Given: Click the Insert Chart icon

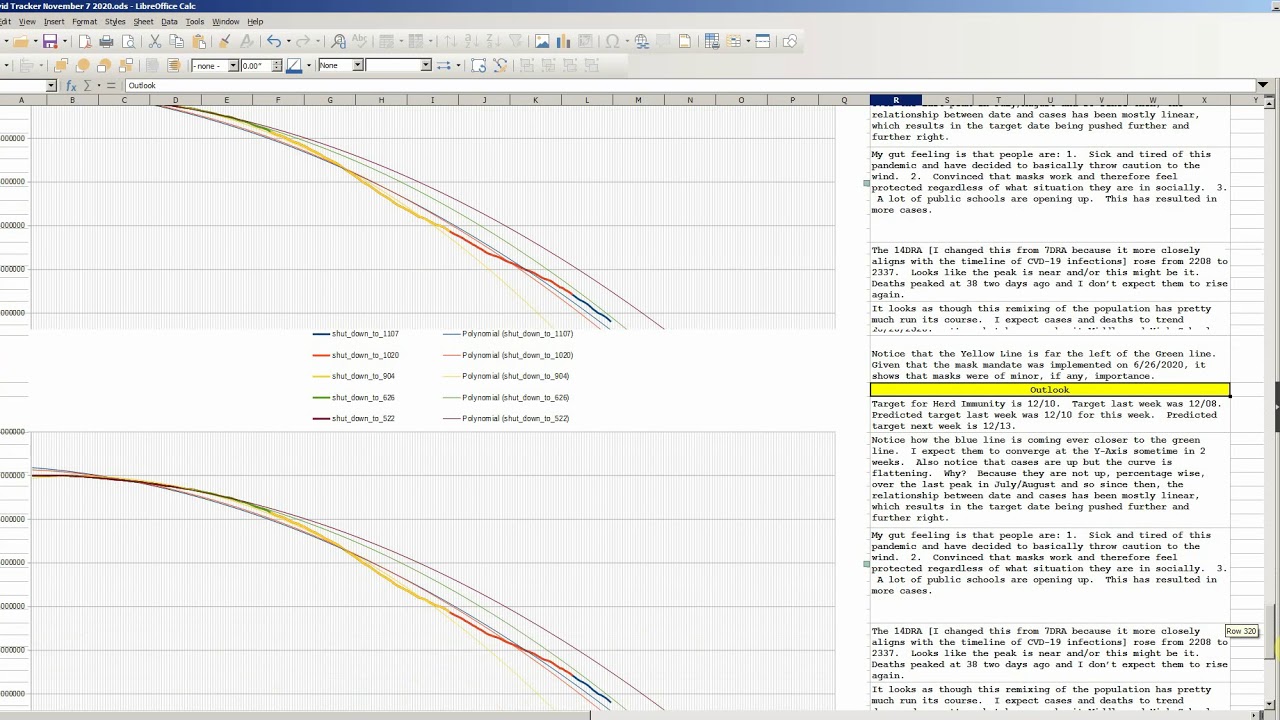Looking at the screenshot, I should tap(564, 41).
